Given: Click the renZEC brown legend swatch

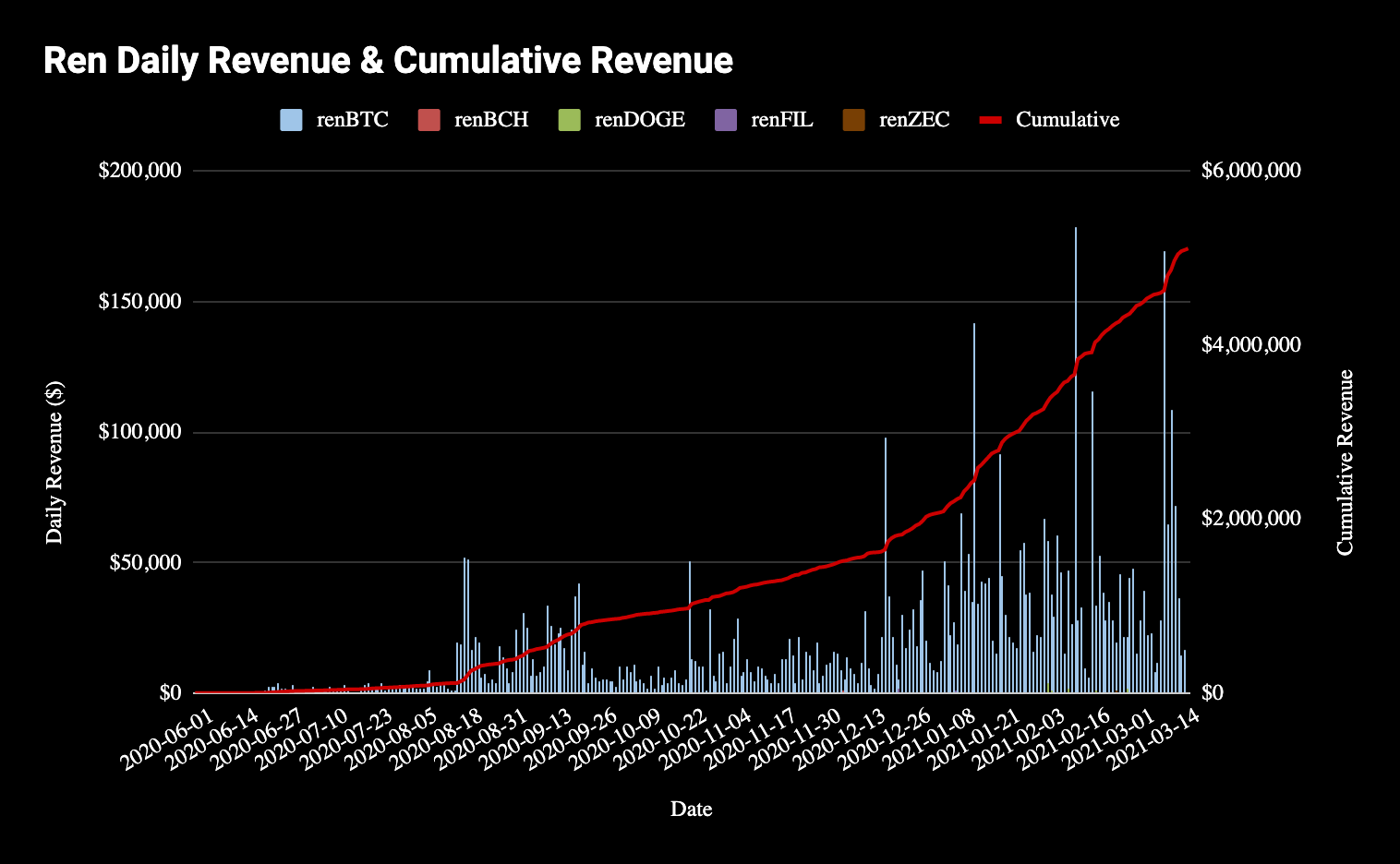Looking at the screenshot, I should pyautogui.click(x=854, y=120).
